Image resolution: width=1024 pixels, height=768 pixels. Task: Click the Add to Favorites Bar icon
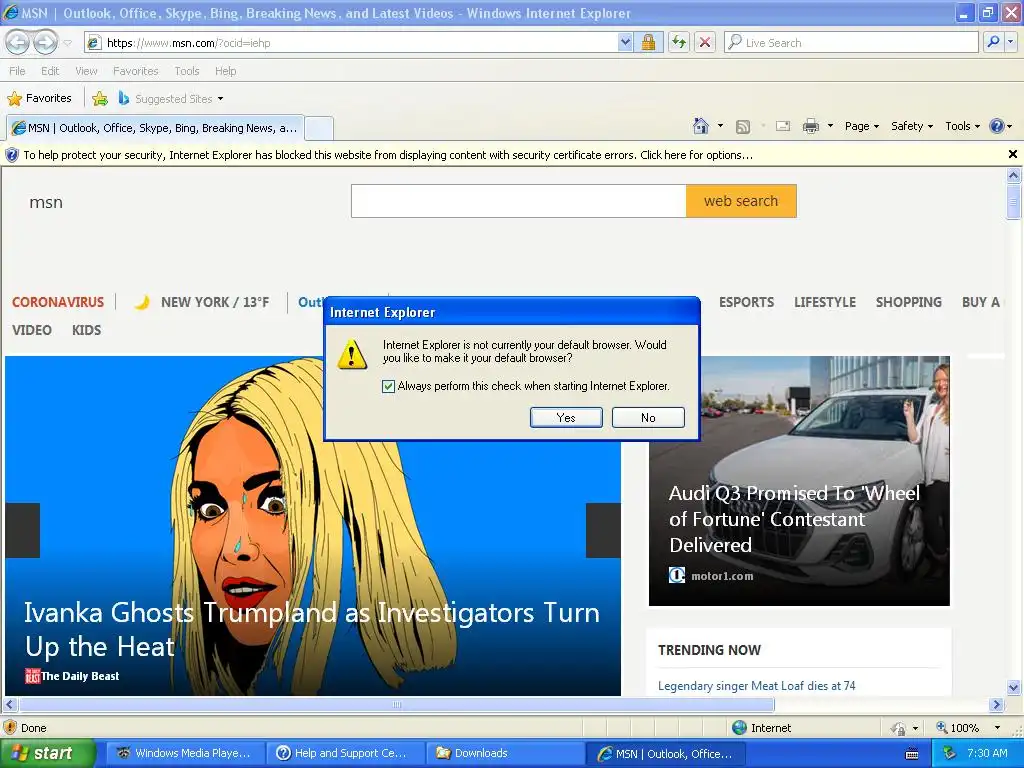[x=100, y=99]
